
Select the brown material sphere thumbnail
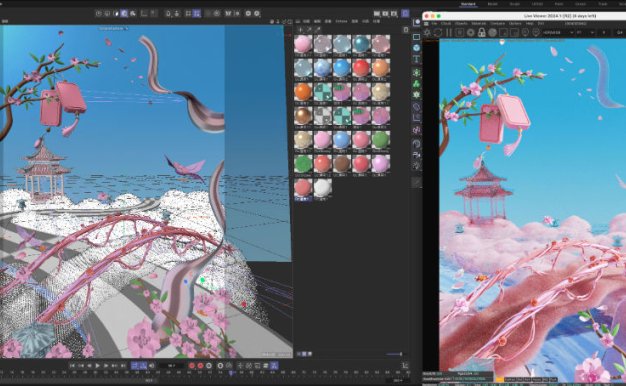[342, 164]
